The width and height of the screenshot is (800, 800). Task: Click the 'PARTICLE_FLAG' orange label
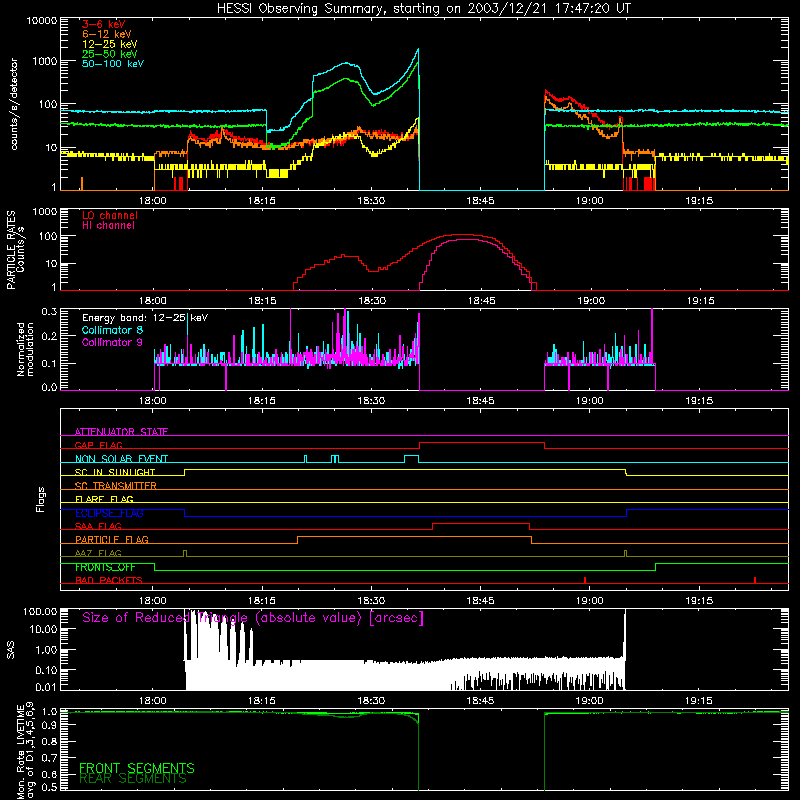click(x=112, y=539)
